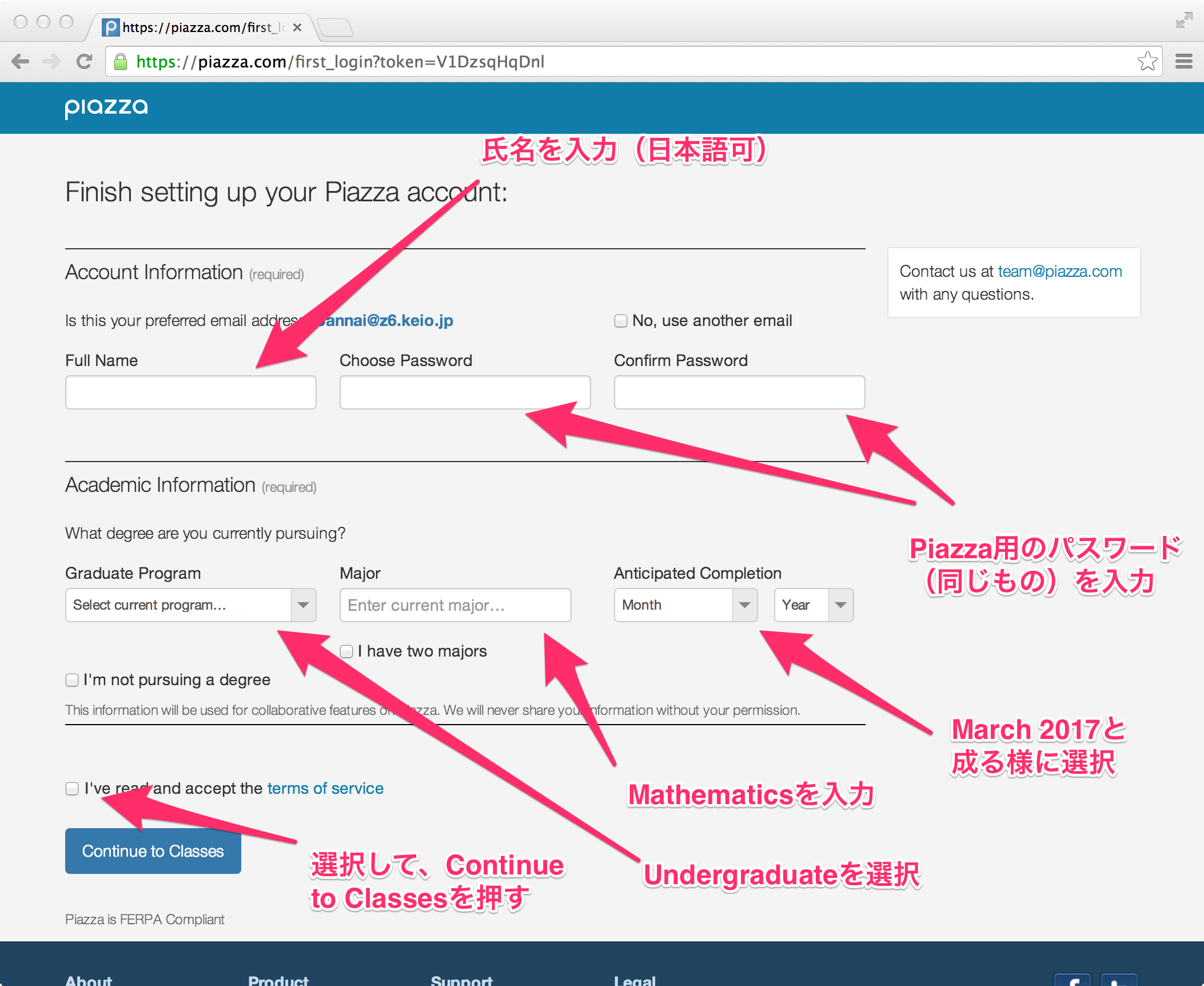The width and height of the screenshot is (1204, 986).
Task: Click the browser back arrow
Action: tap(21, 61)
